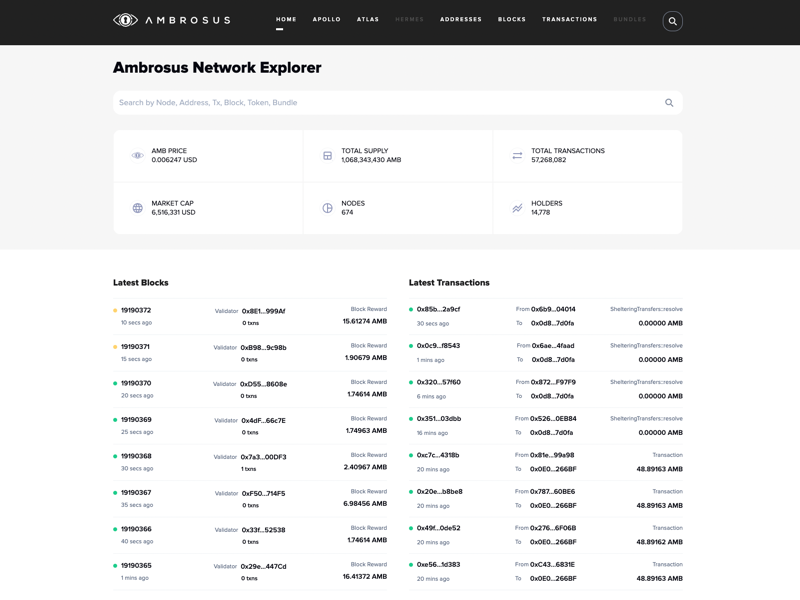Open validator 0xD55...8608e
The height and width of the screenshot is (600, 800).
point(263,384)
